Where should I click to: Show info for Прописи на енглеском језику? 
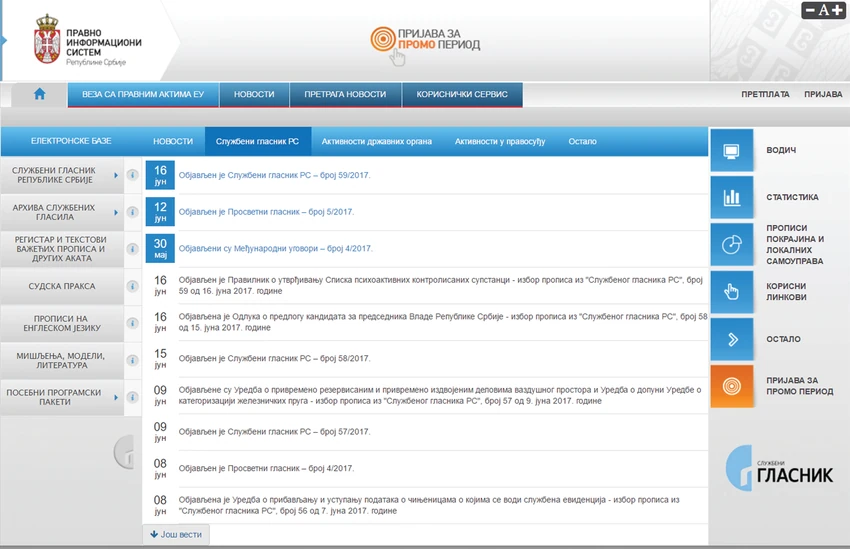[x=132, y=323]
